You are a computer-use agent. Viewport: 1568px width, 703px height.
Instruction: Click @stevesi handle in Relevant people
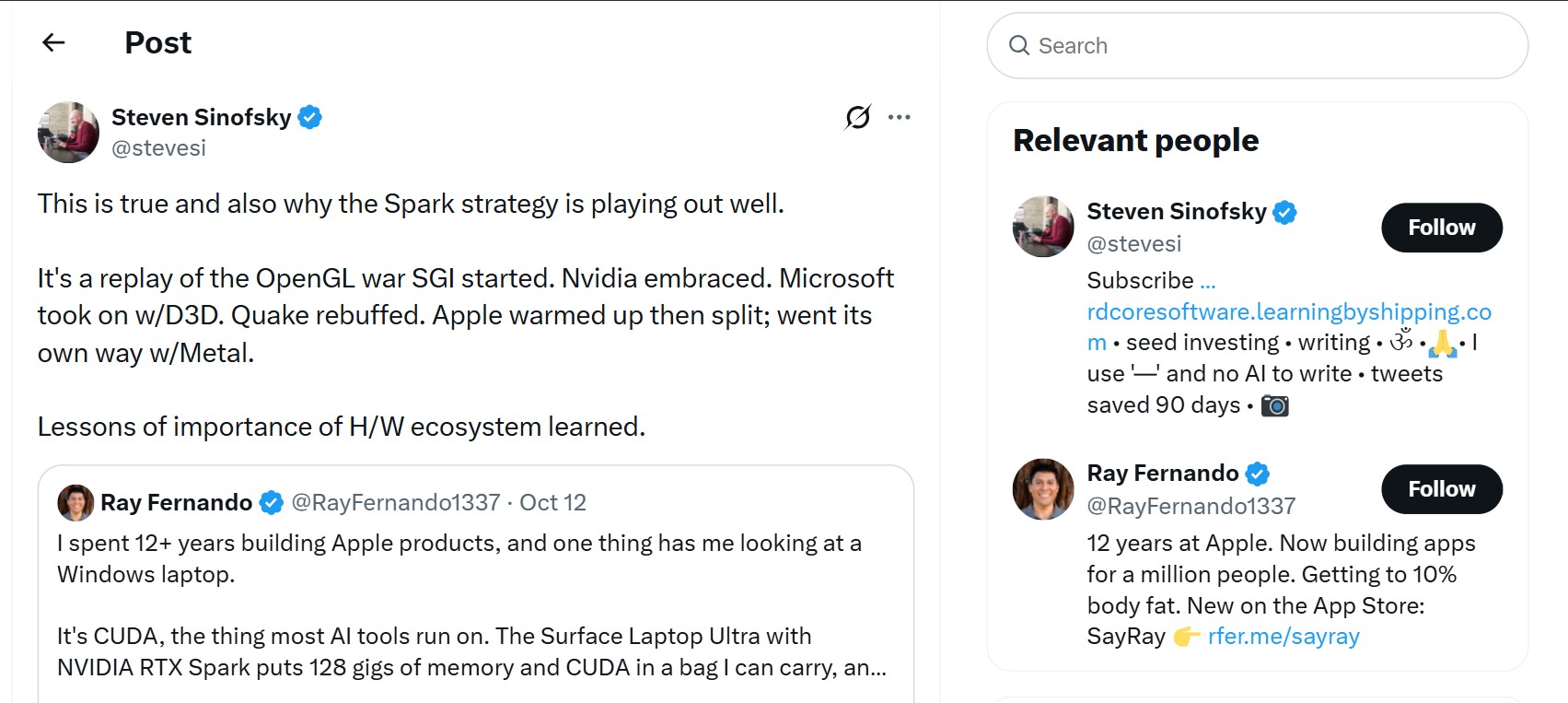(x=1134, y=244)
